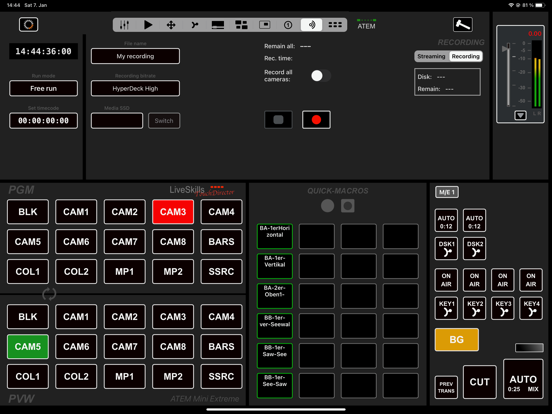This screenshot has height=414, width=552.
Task: Click first AUTO 0:12 button above DSK1
Action: pos(446,220)
